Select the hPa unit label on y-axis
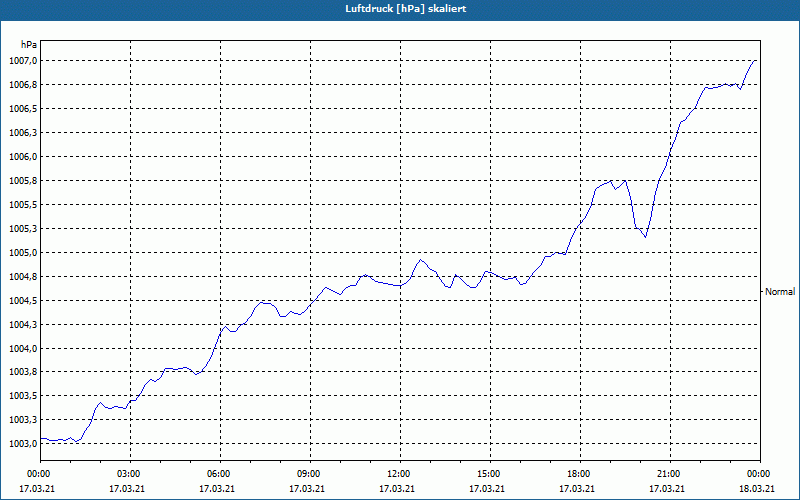800x500 pixels. (29, 45)
